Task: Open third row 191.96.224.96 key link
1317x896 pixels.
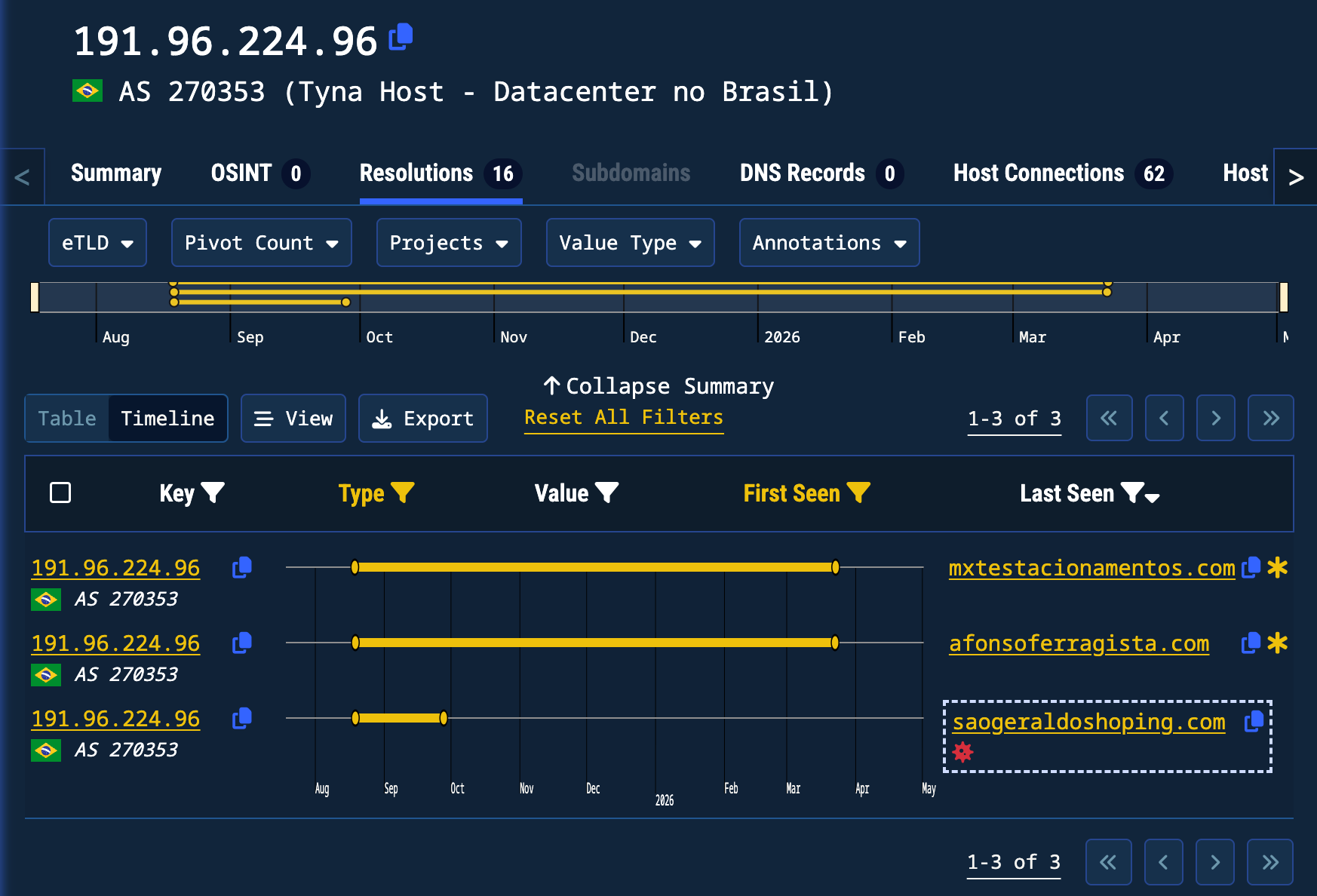Action: 115,719
